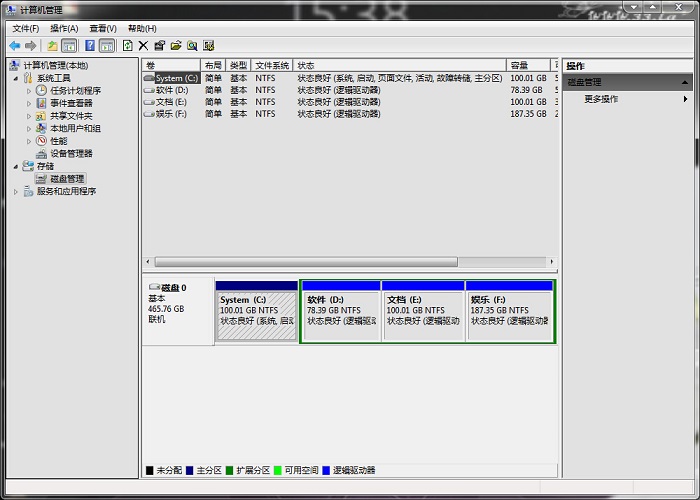Open the 操作(A) menu
The width and height of the screenshot is (700, 500).
(64, 28)
